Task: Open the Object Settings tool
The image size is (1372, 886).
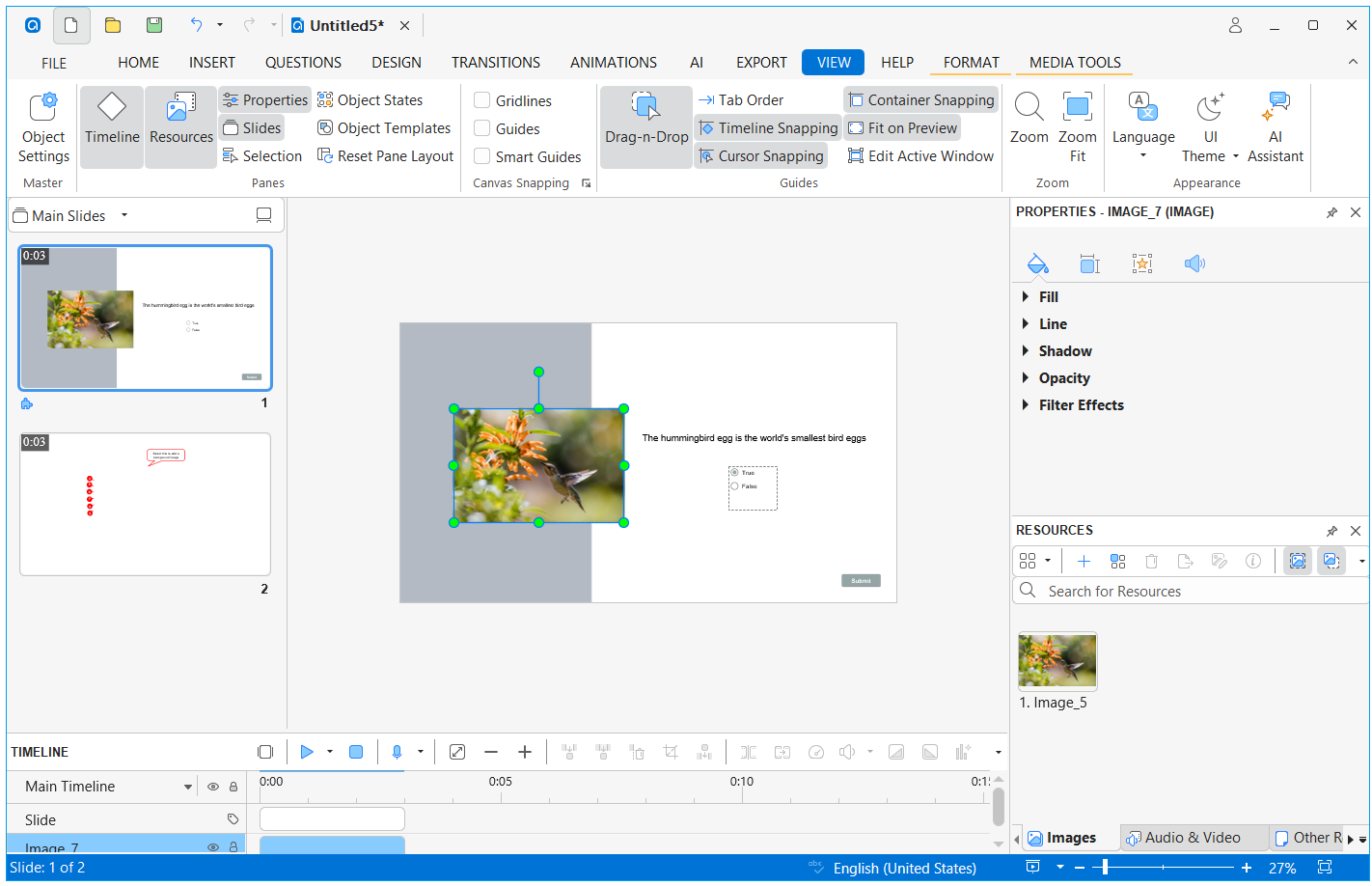Action: tap(43, 127)
